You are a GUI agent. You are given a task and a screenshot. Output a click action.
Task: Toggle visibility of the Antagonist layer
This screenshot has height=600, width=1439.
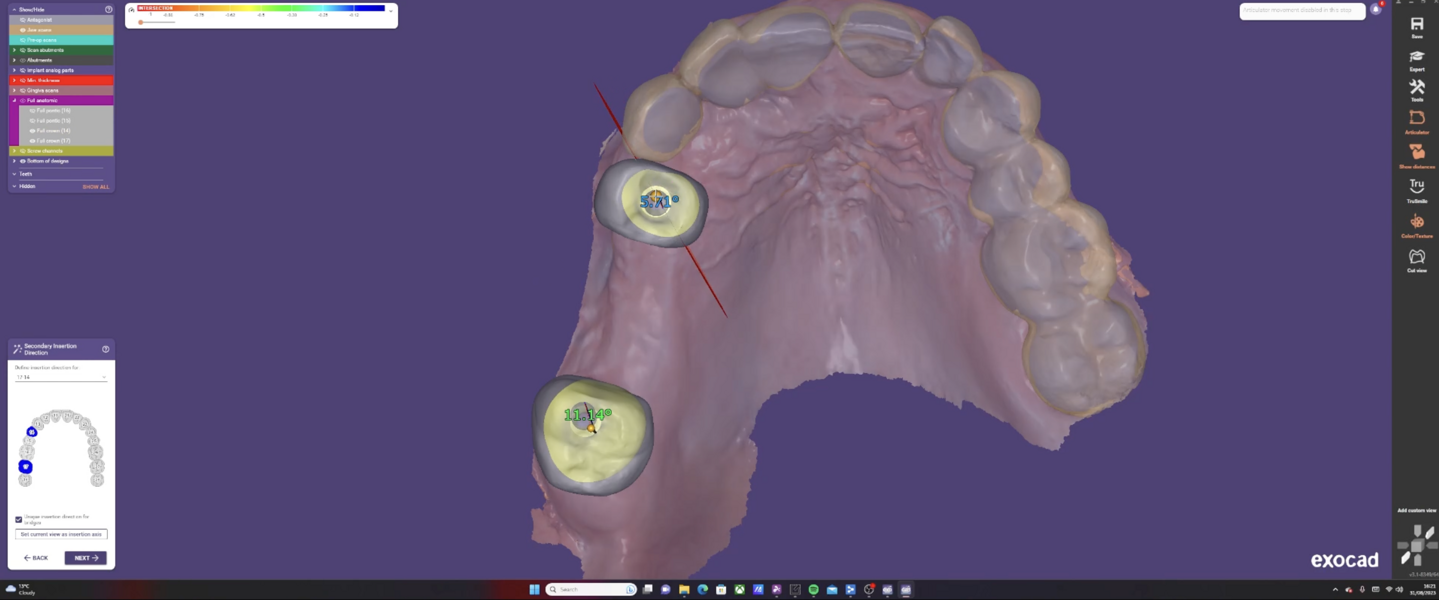(22, 20)
